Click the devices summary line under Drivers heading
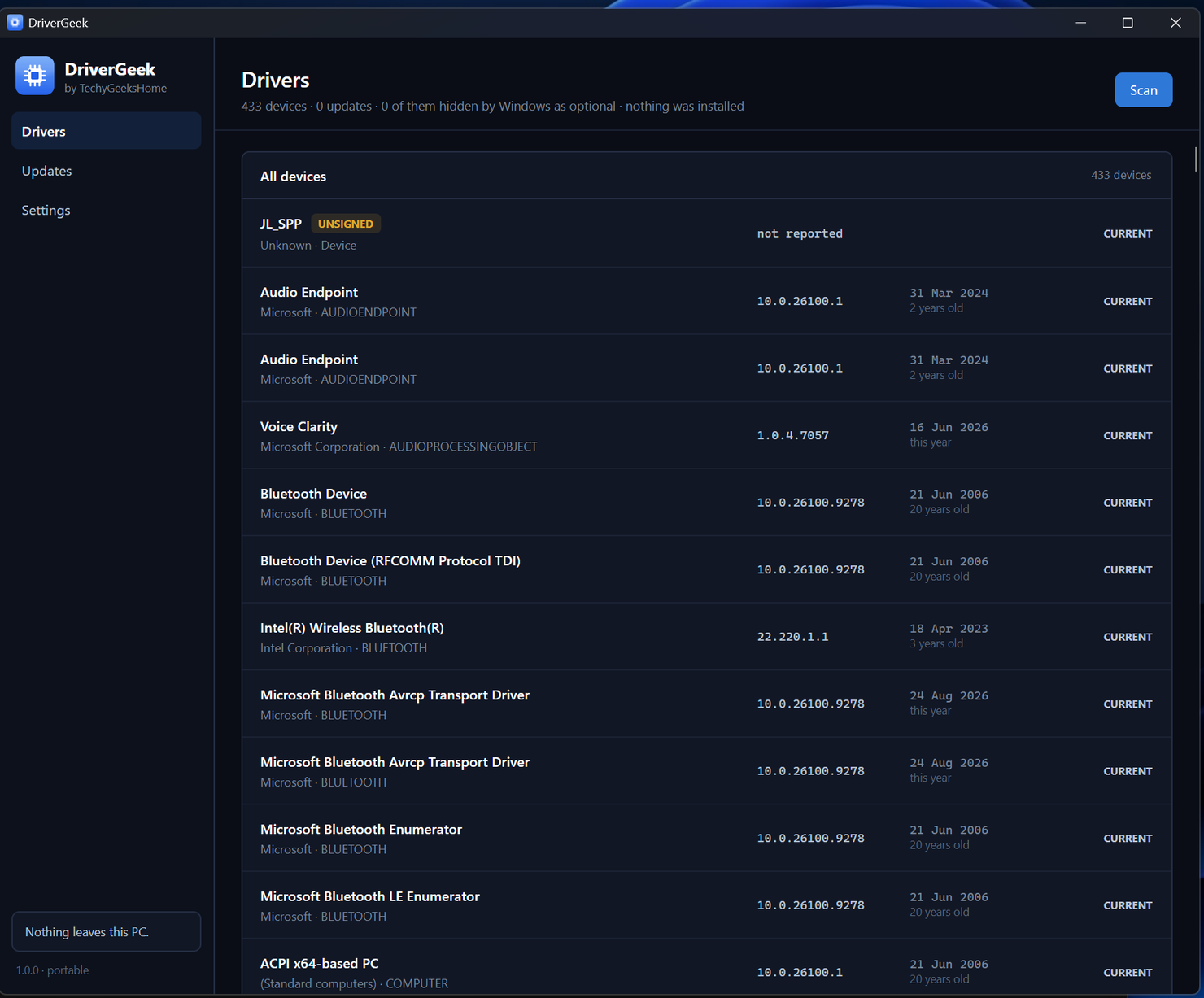This screenshot has height=998, width=1204. 492,107
